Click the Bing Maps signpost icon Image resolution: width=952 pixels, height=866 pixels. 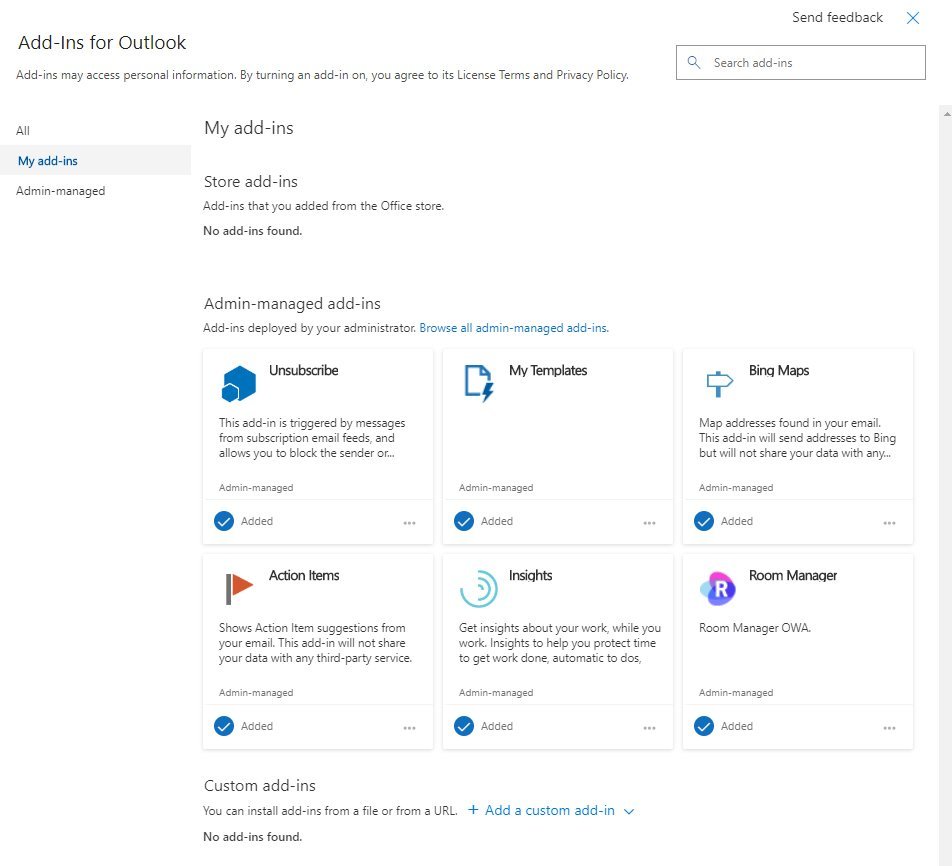coord(719,383)
